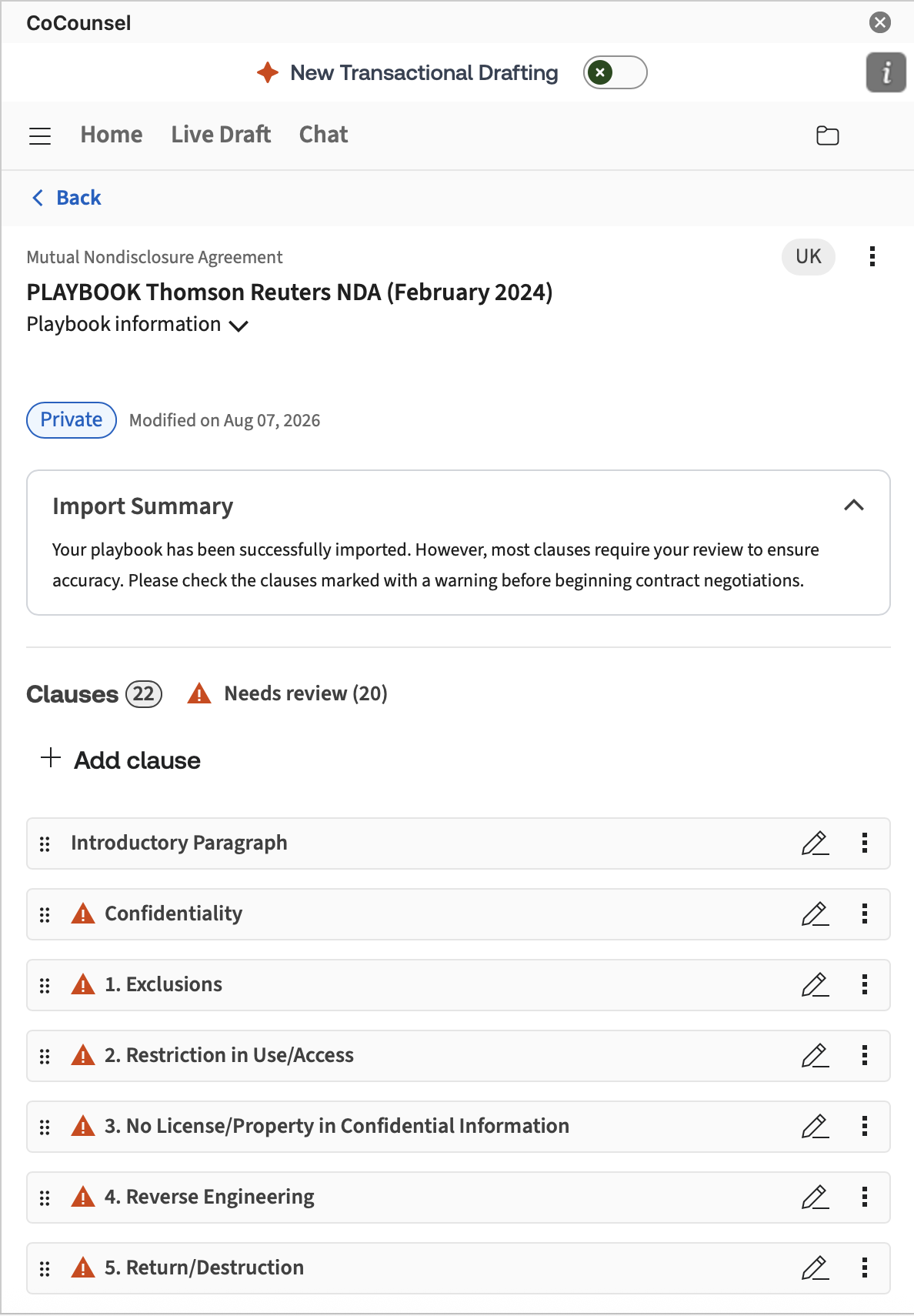Edit the Confidentiality clause with pencil icon
This screenshot has width=914, height=1316.
pos(815,914)
